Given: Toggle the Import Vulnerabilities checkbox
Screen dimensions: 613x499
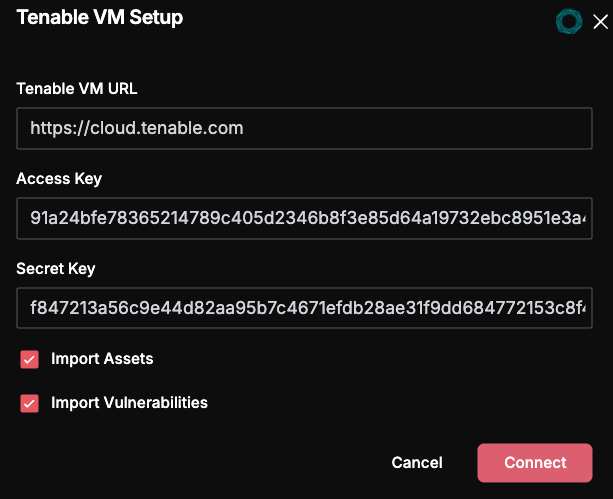Looking at the screenshot, I should (29, 403).
